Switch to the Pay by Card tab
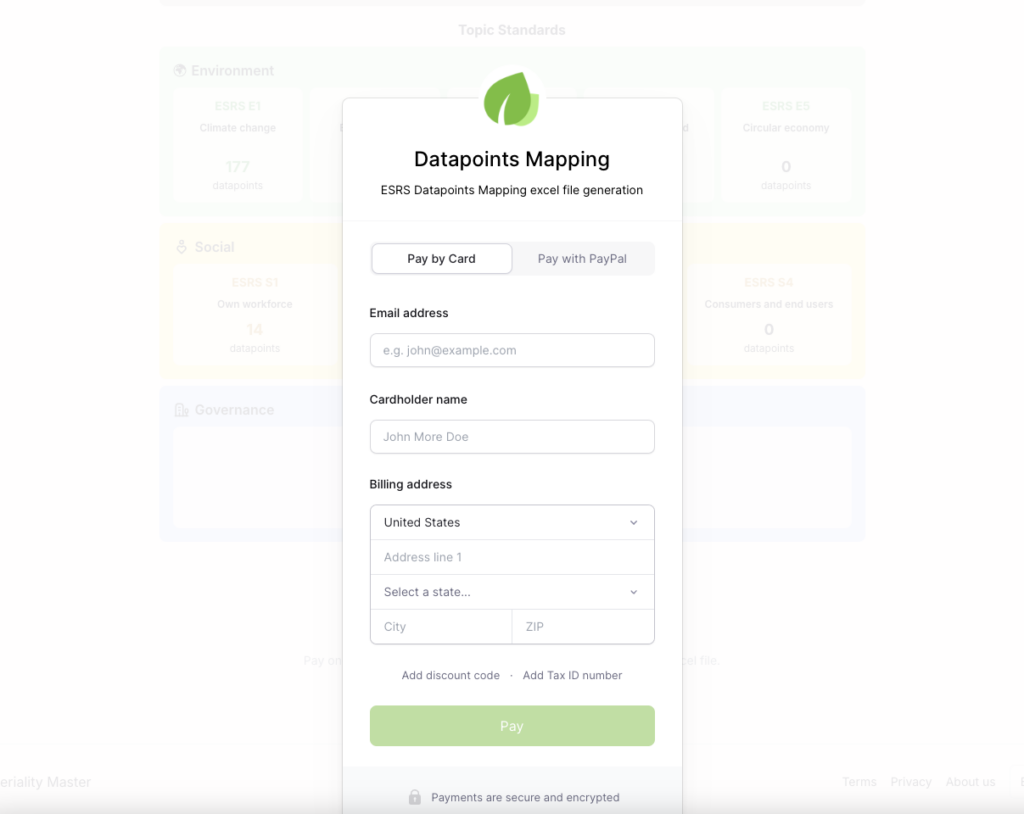Image resolution: width=1024 pixels, height=814 pixels. pos(441,258)
